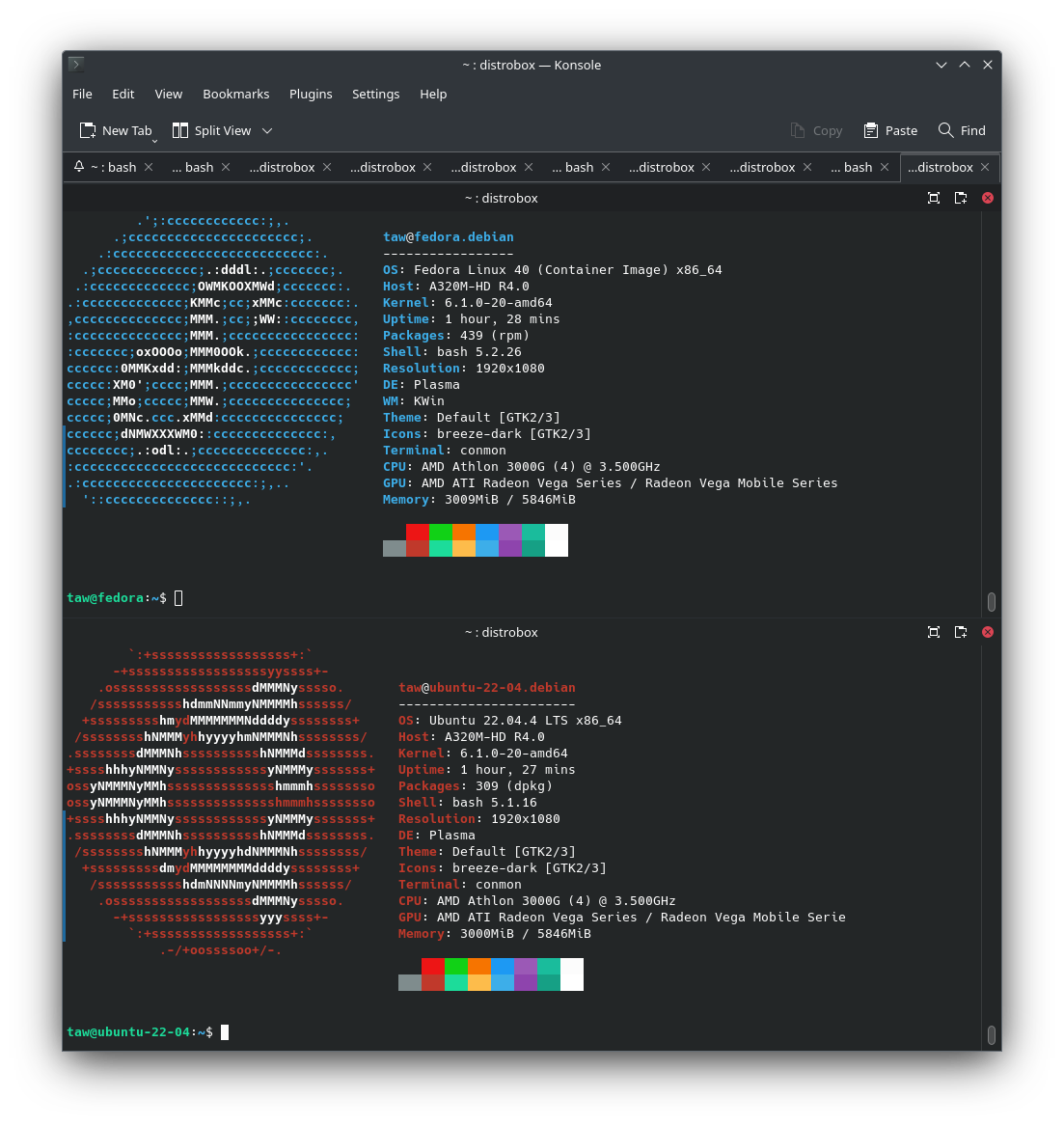Click the Copy toolbar button
The image size is (1064, 1125).
(x=816, y=130)
